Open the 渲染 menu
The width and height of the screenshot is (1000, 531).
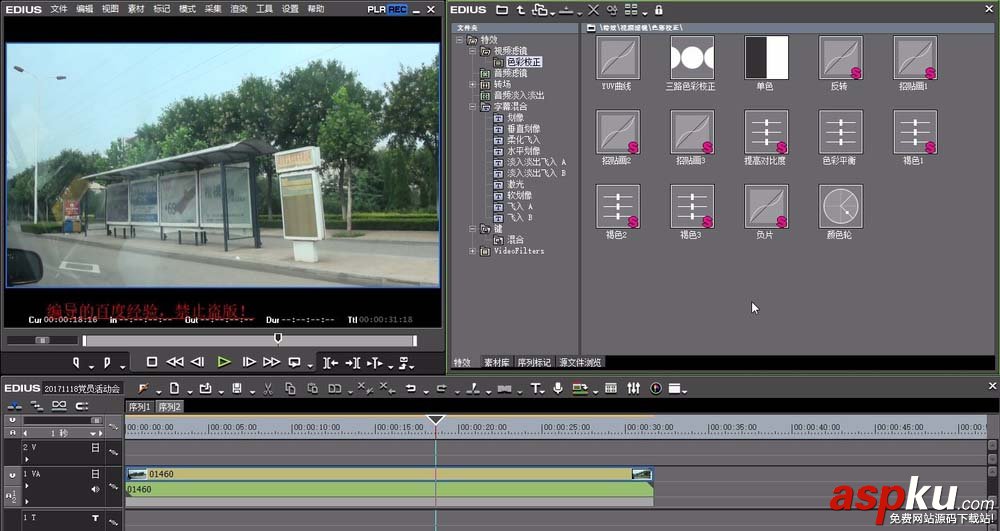pos(239,10)
